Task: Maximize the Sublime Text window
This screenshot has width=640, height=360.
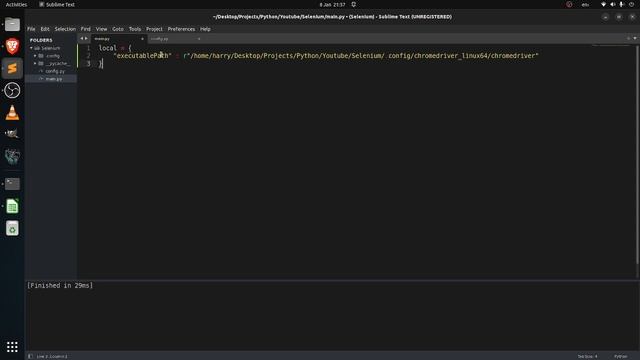Action: coord(619,17)
